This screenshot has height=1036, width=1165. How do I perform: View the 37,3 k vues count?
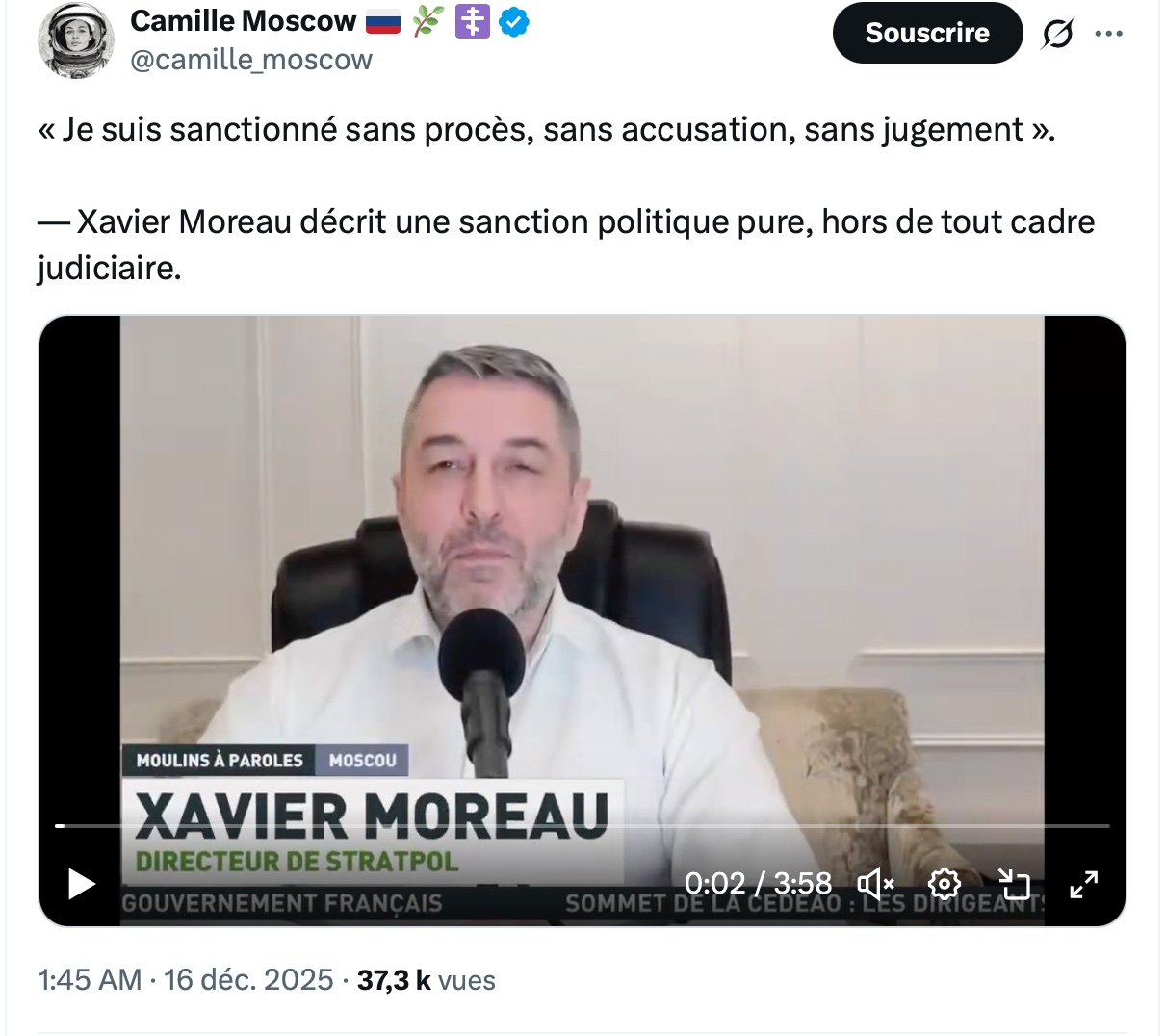(x=426, y=980)
